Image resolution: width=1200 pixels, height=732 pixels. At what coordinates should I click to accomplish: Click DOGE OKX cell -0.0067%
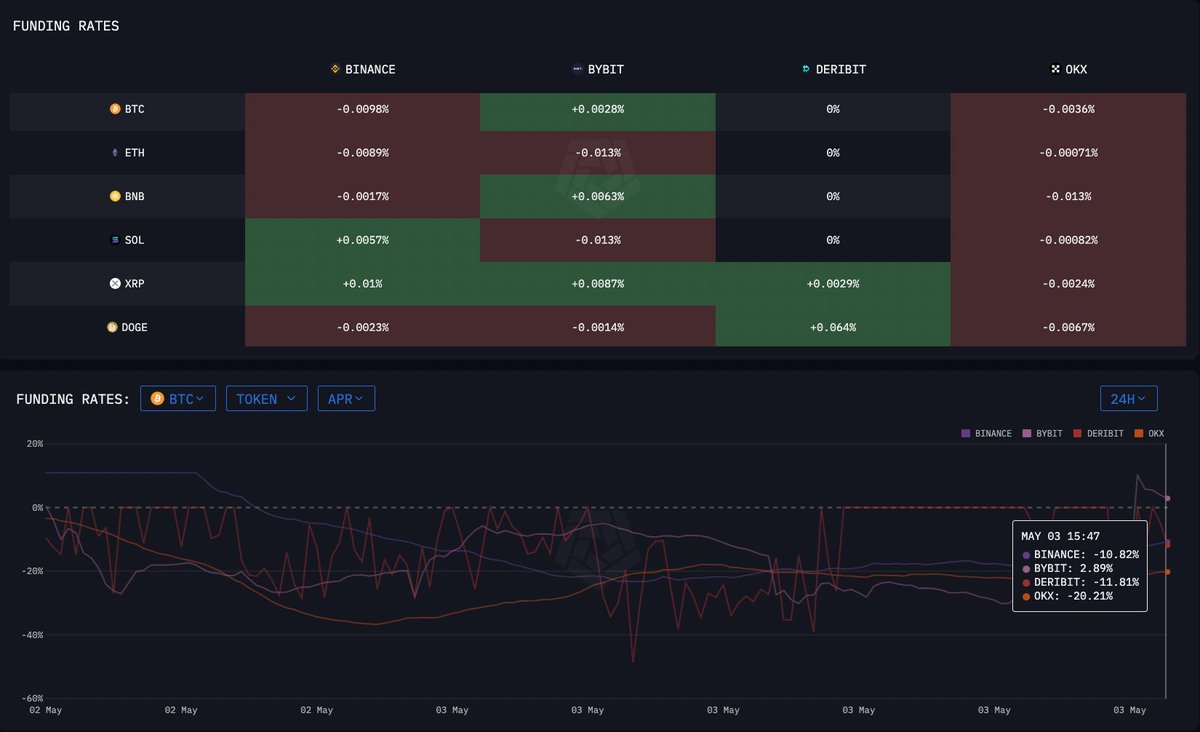tap(1069, 327)
